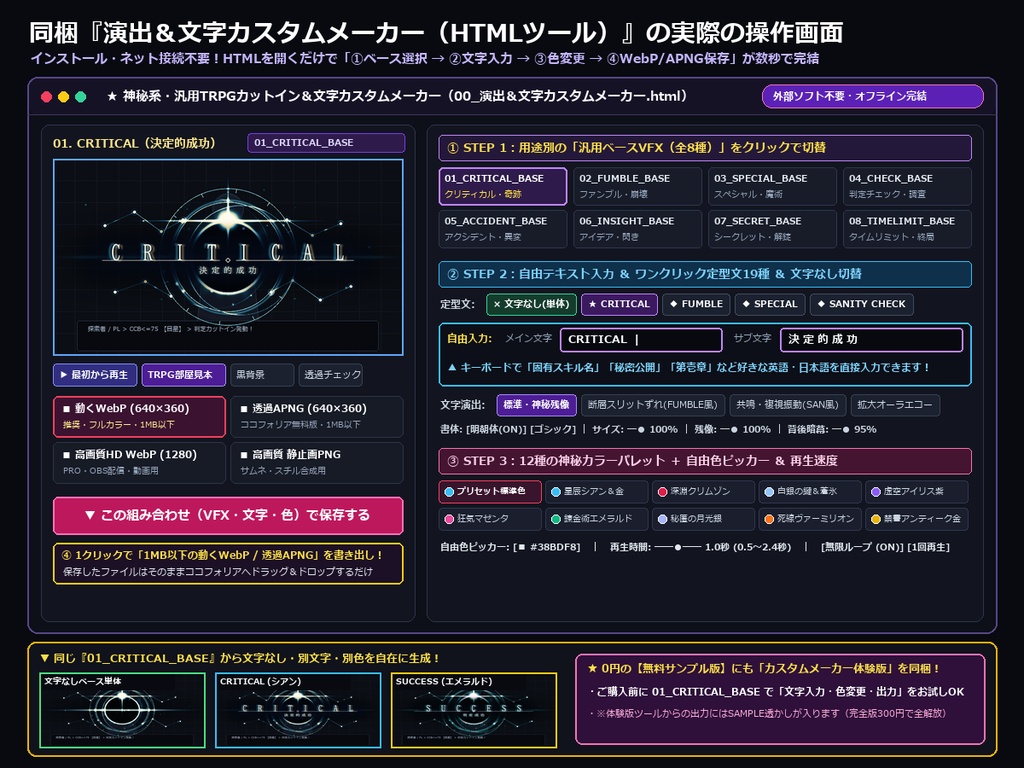Choose the 虚空アイリス紫 palette
This screenshot has height=768, width=1024.
(917, 492)
